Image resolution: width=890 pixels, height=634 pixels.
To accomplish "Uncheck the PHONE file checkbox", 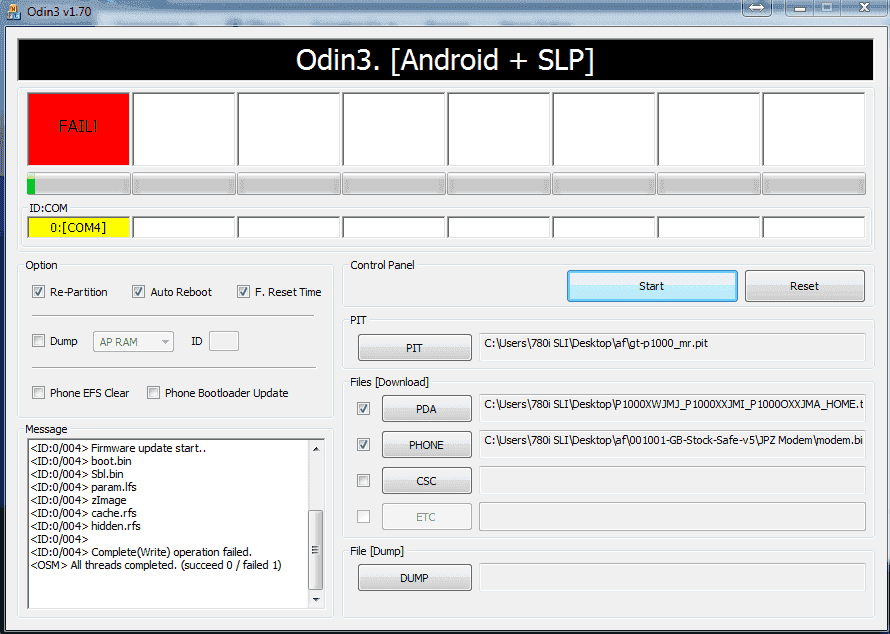I will pos(363,445).
